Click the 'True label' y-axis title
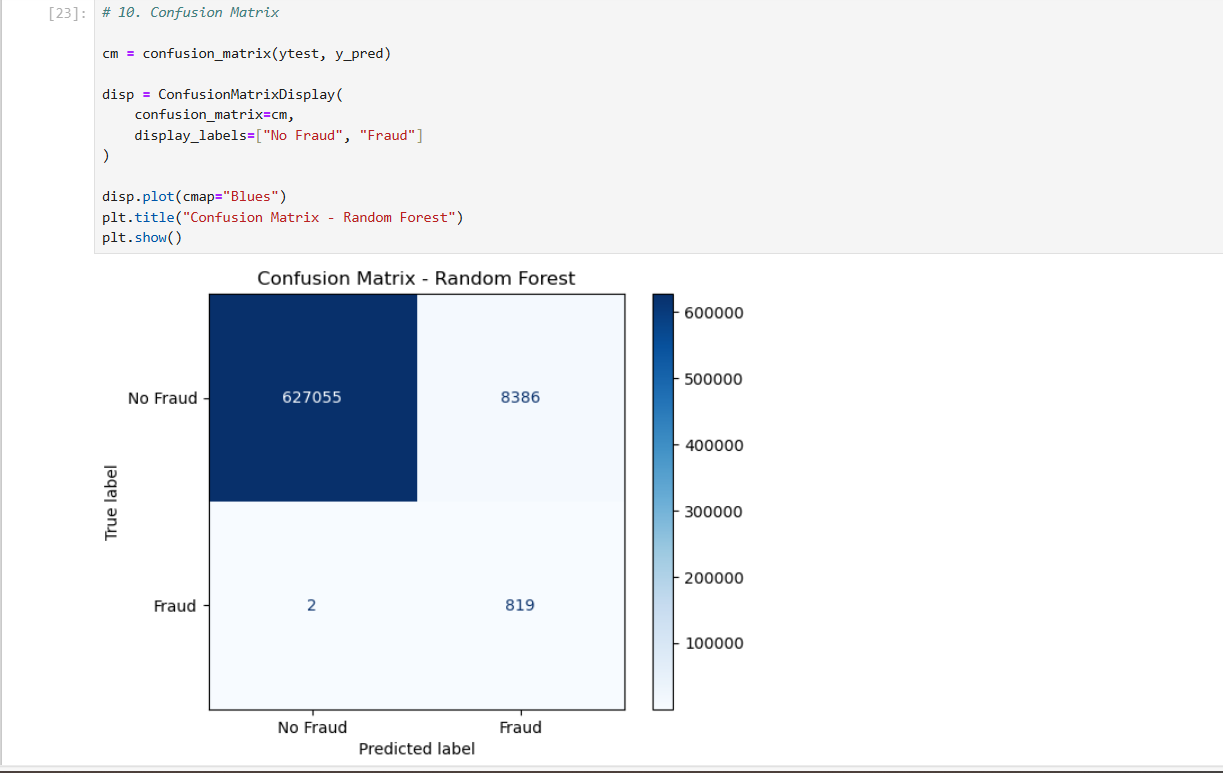The width and height of the screenshot is (1223, 773). click(x=111, y=502)
